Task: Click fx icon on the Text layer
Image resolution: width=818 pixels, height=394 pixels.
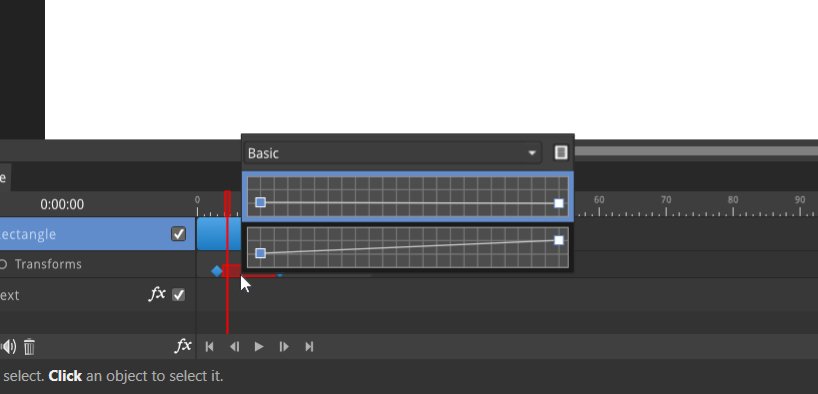Action: click(x=157, y=294)
